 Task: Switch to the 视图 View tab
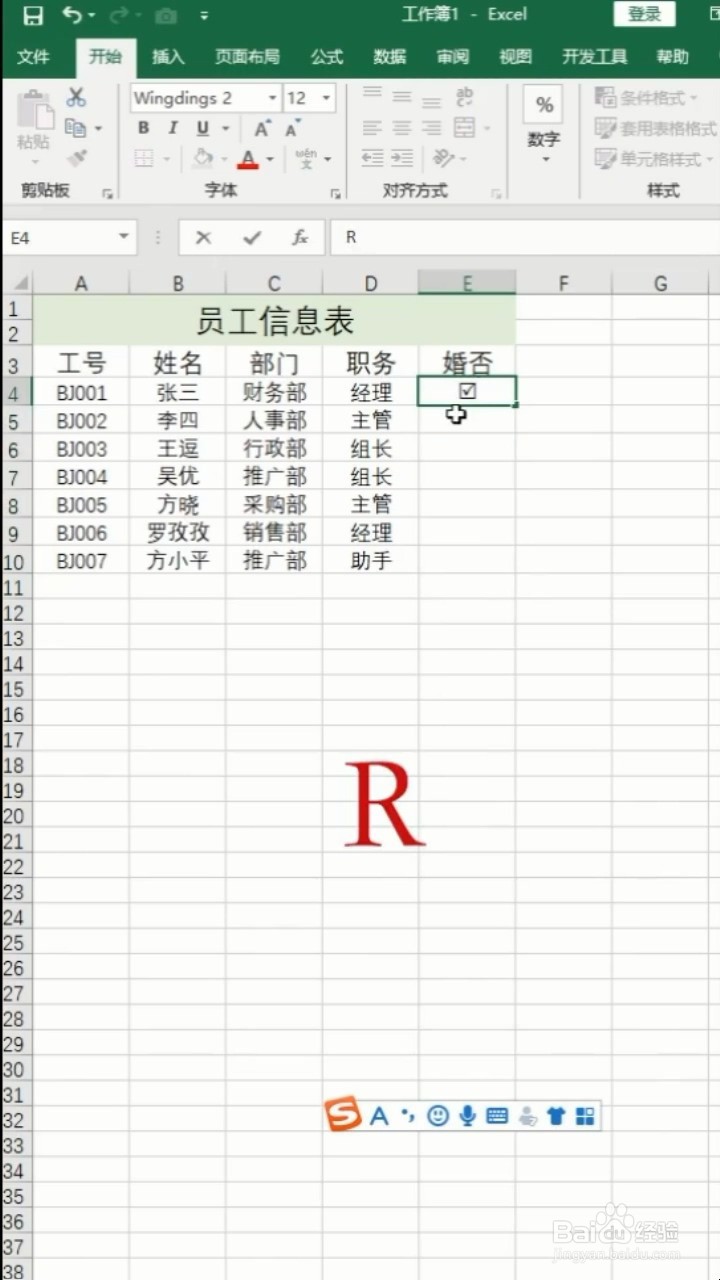[x=515, y=57]
